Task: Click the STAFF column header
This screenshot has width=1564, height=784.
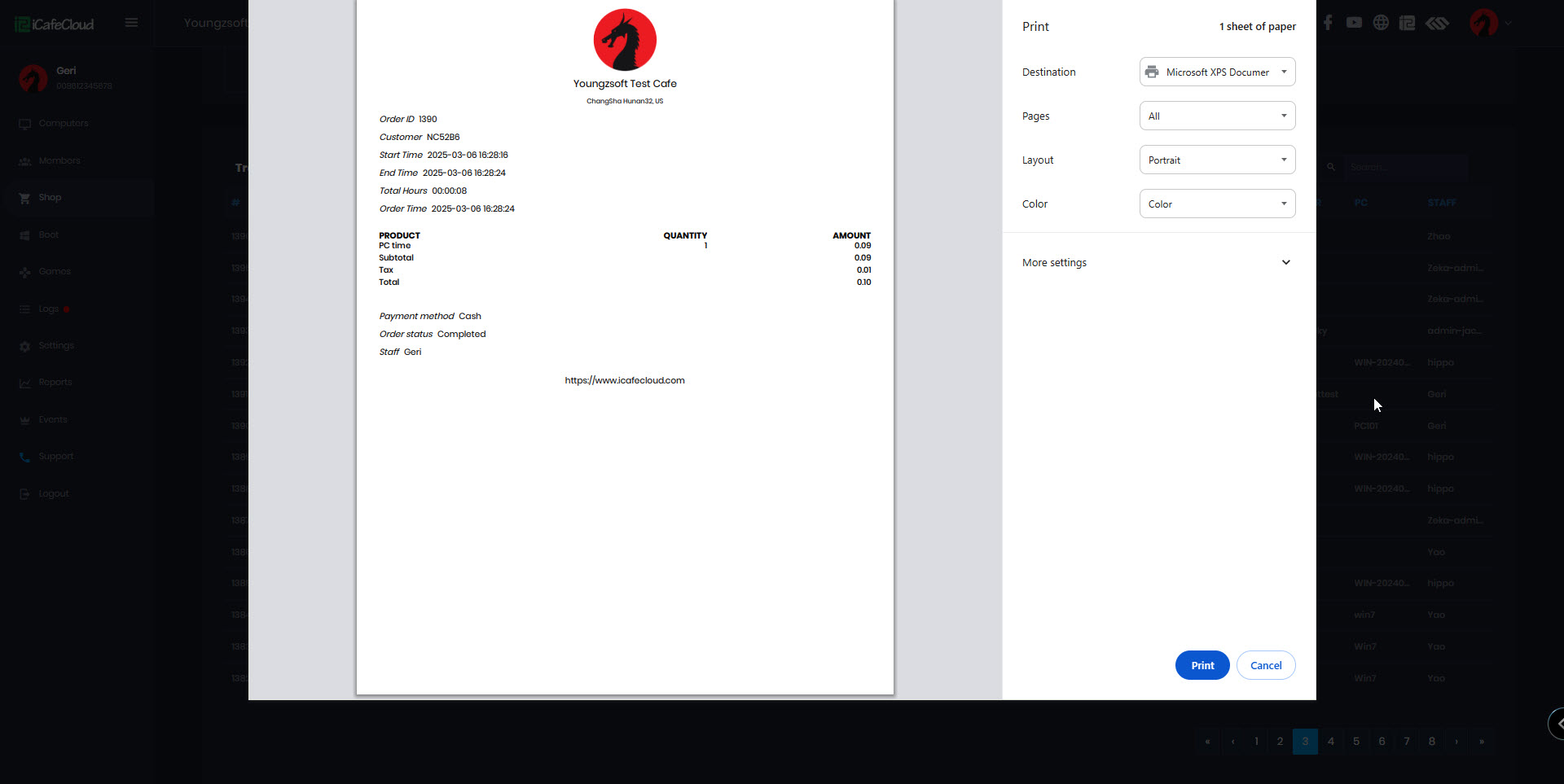Action: tap(1442, 203)
